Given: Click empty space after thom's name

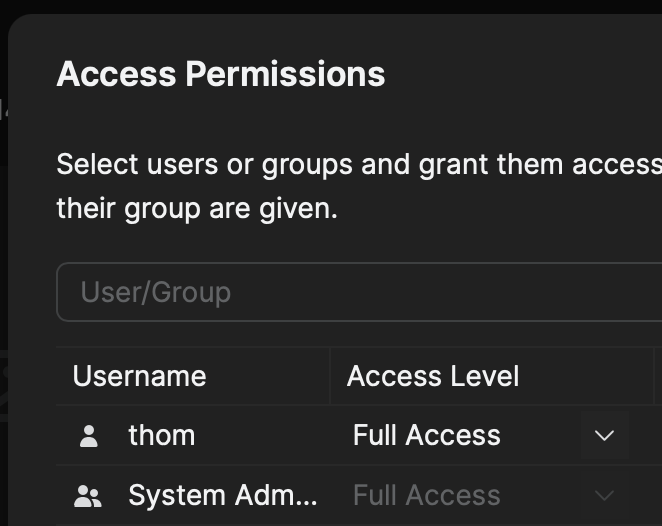Looking at the screenshot, I should (x=260, y=436).
